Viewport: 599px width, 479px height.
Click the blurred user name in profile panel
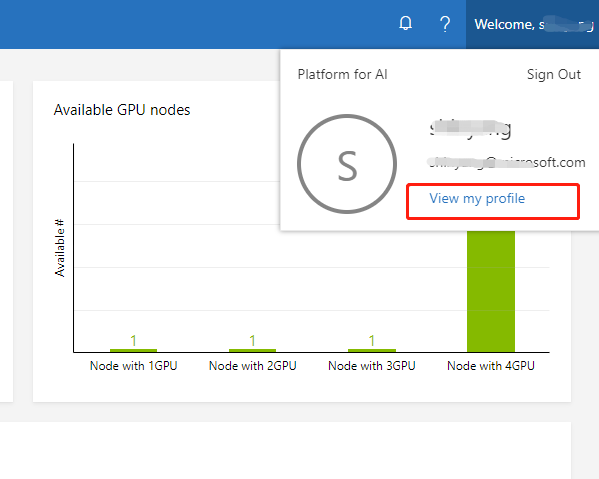(470, 129)
